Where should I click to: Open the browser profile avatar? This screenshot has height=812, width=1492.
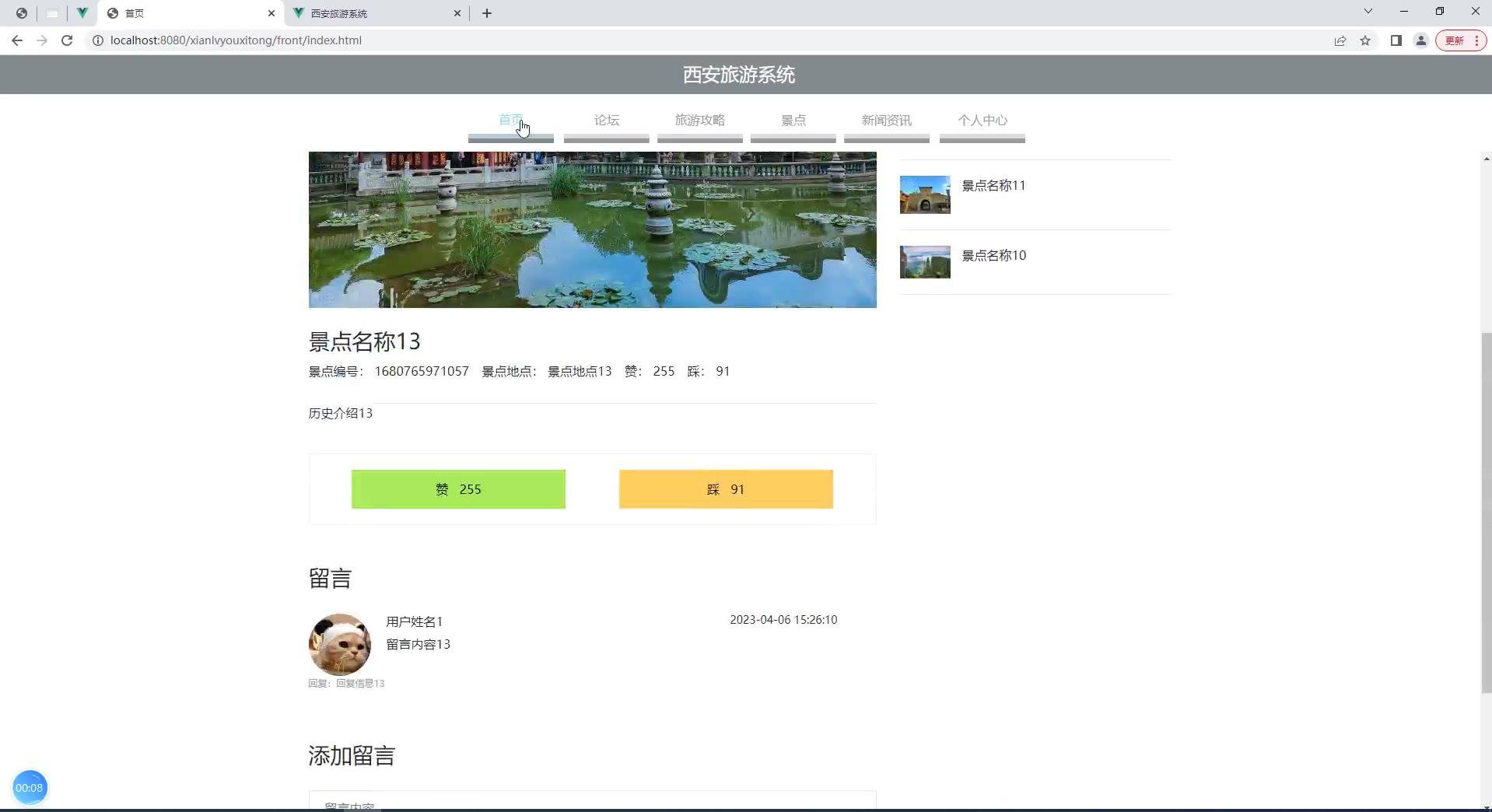[x=1421, y=40]
